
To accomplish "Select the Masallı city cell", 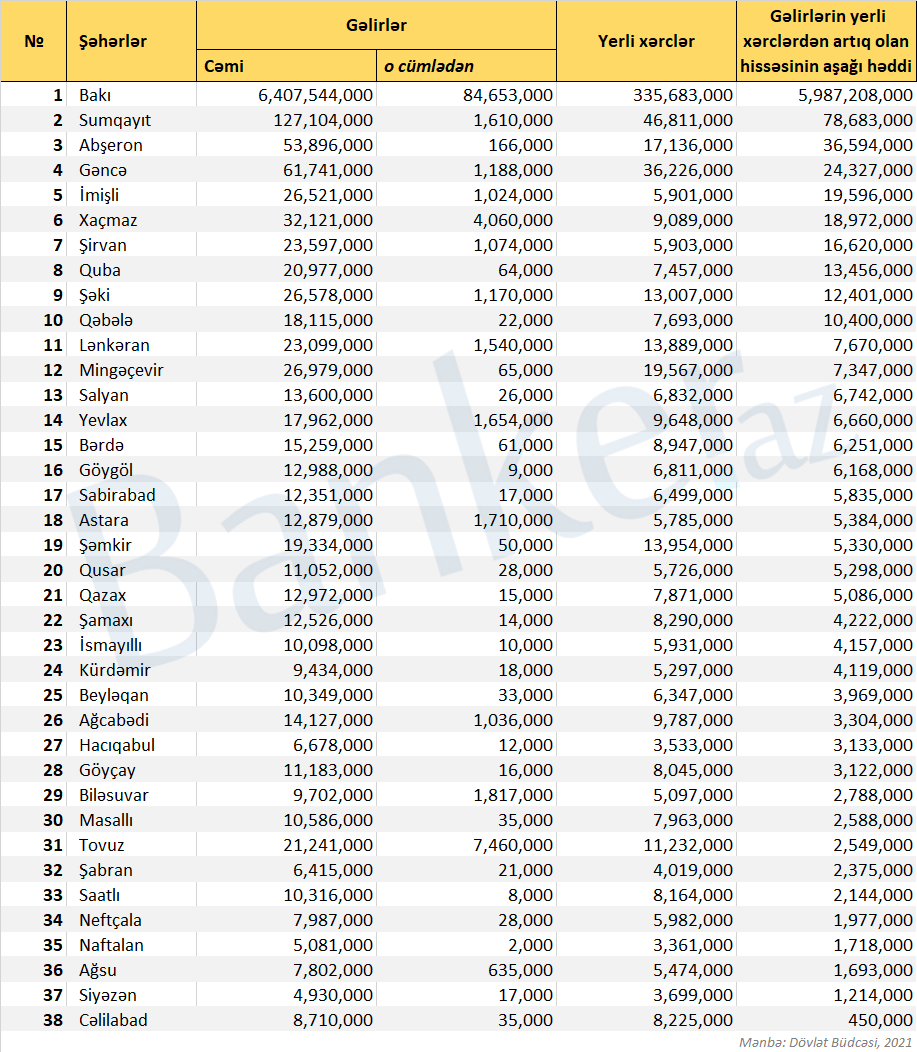I will (x=131, y=820).
